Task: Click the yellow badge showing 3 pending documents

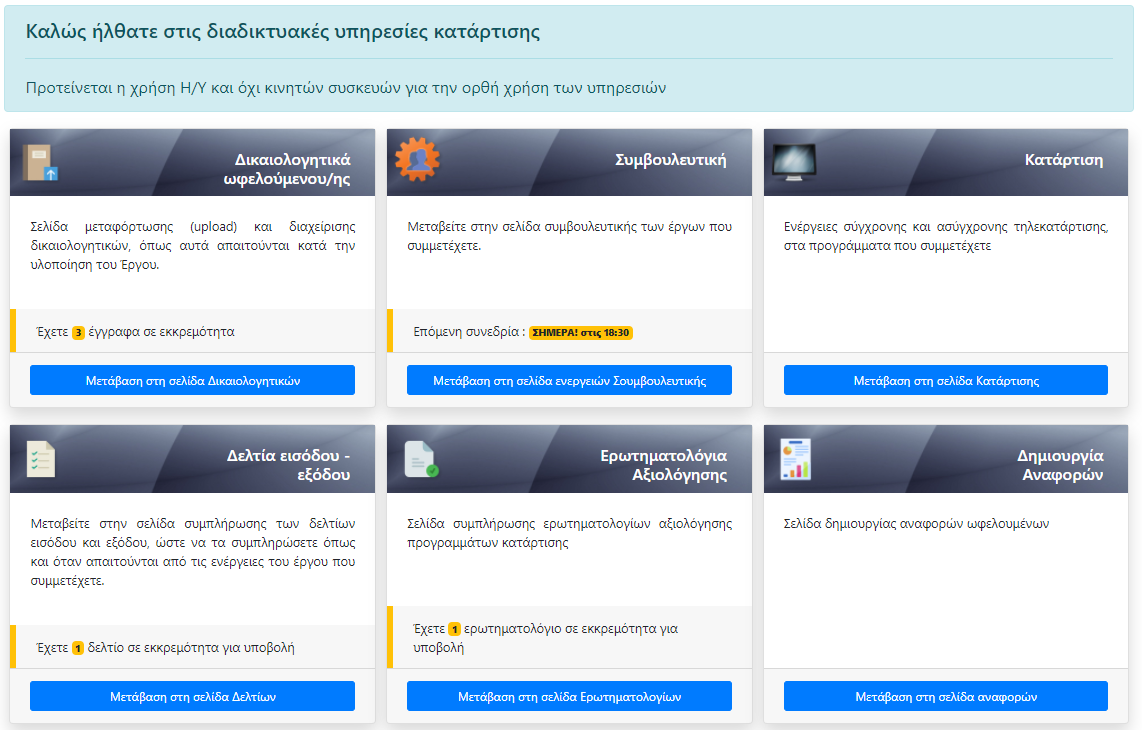Action: [x=78, y=332]
